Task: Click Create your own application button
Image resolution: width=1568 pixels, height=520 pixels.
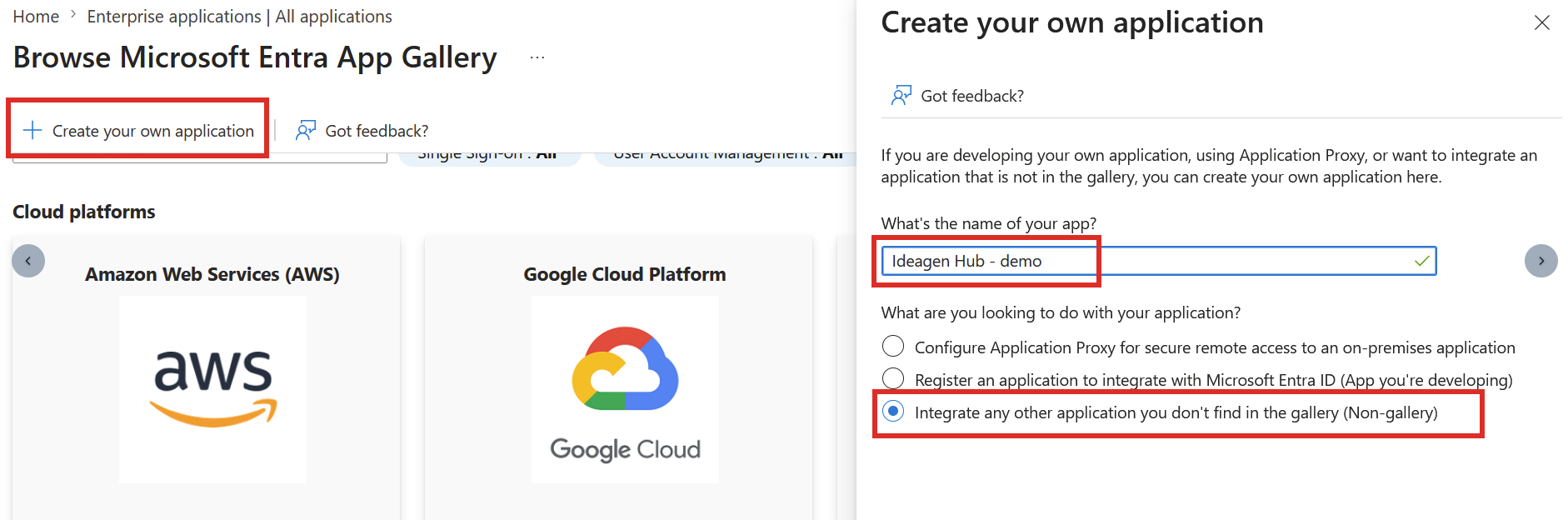Action: 138,131
